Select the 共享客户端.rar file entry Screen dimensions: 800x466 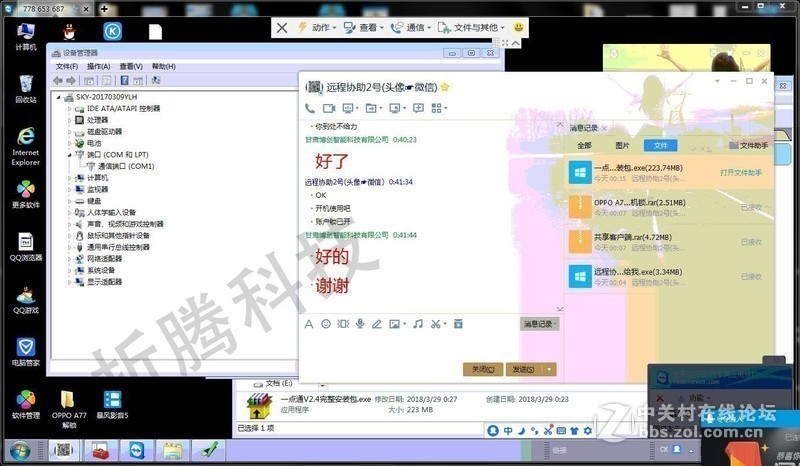pos(669,241)
